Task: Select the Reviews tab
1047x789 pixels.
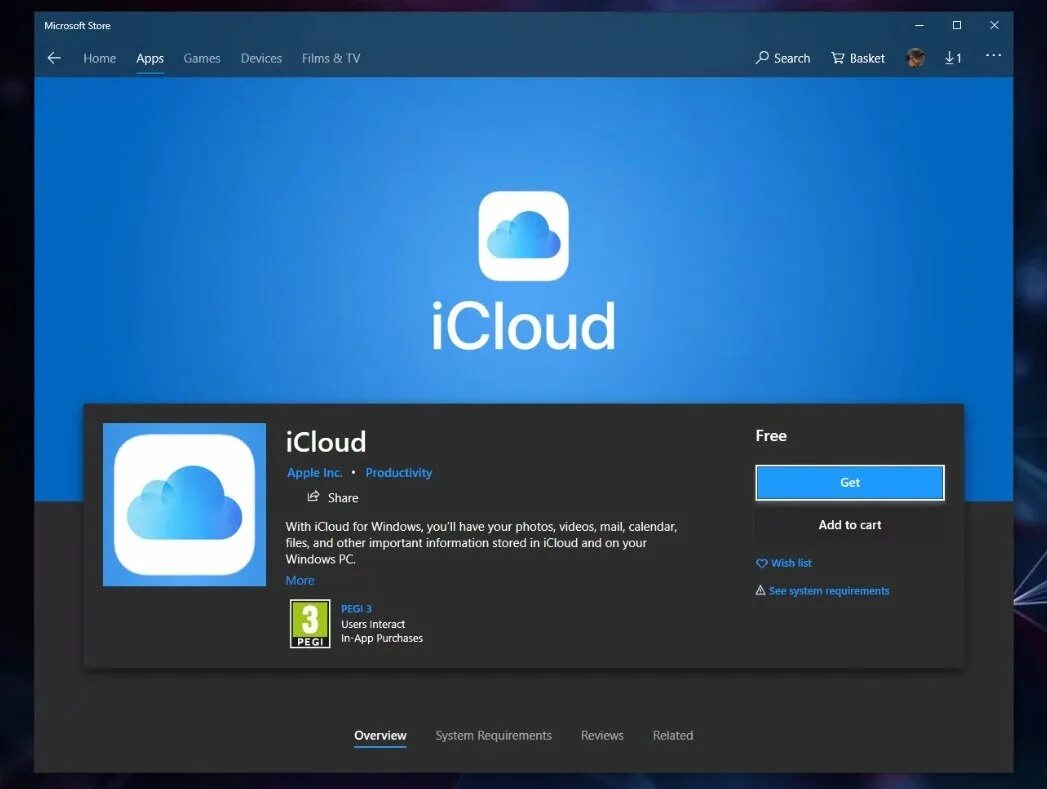Action: [x=601, y=735]
